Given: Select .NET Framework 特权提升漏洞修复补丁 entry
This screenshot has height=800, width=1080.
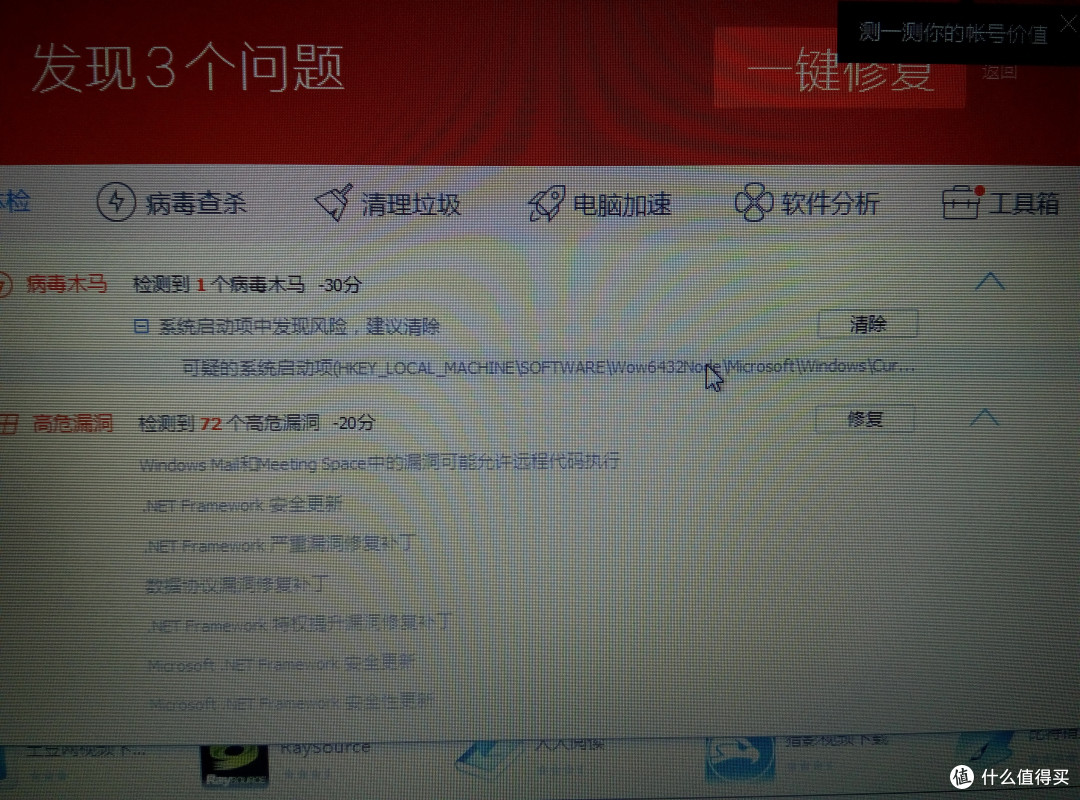Looking at the screenshot, I should 300,624.
